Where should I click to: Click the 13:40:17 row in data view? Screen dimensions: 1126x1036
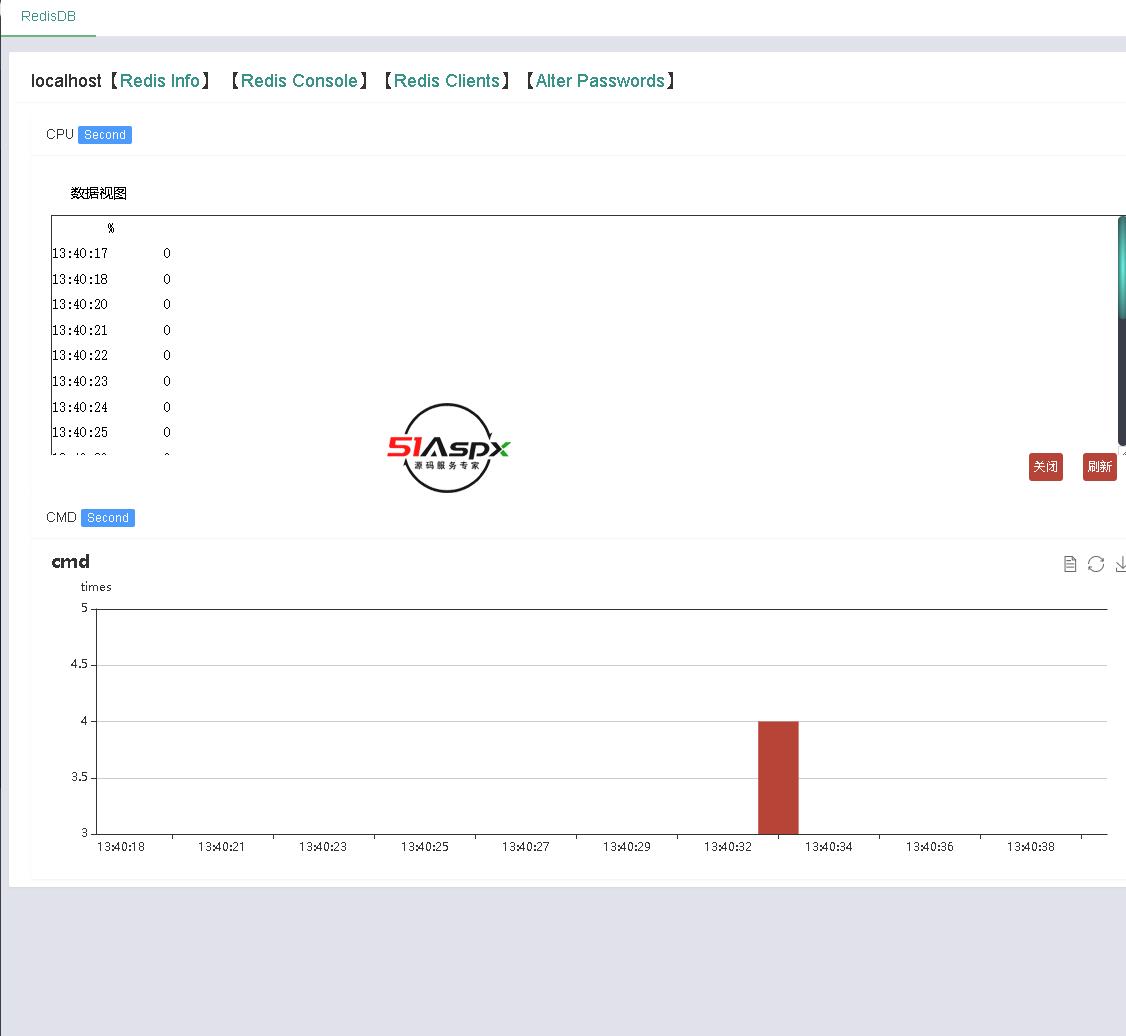80,254
